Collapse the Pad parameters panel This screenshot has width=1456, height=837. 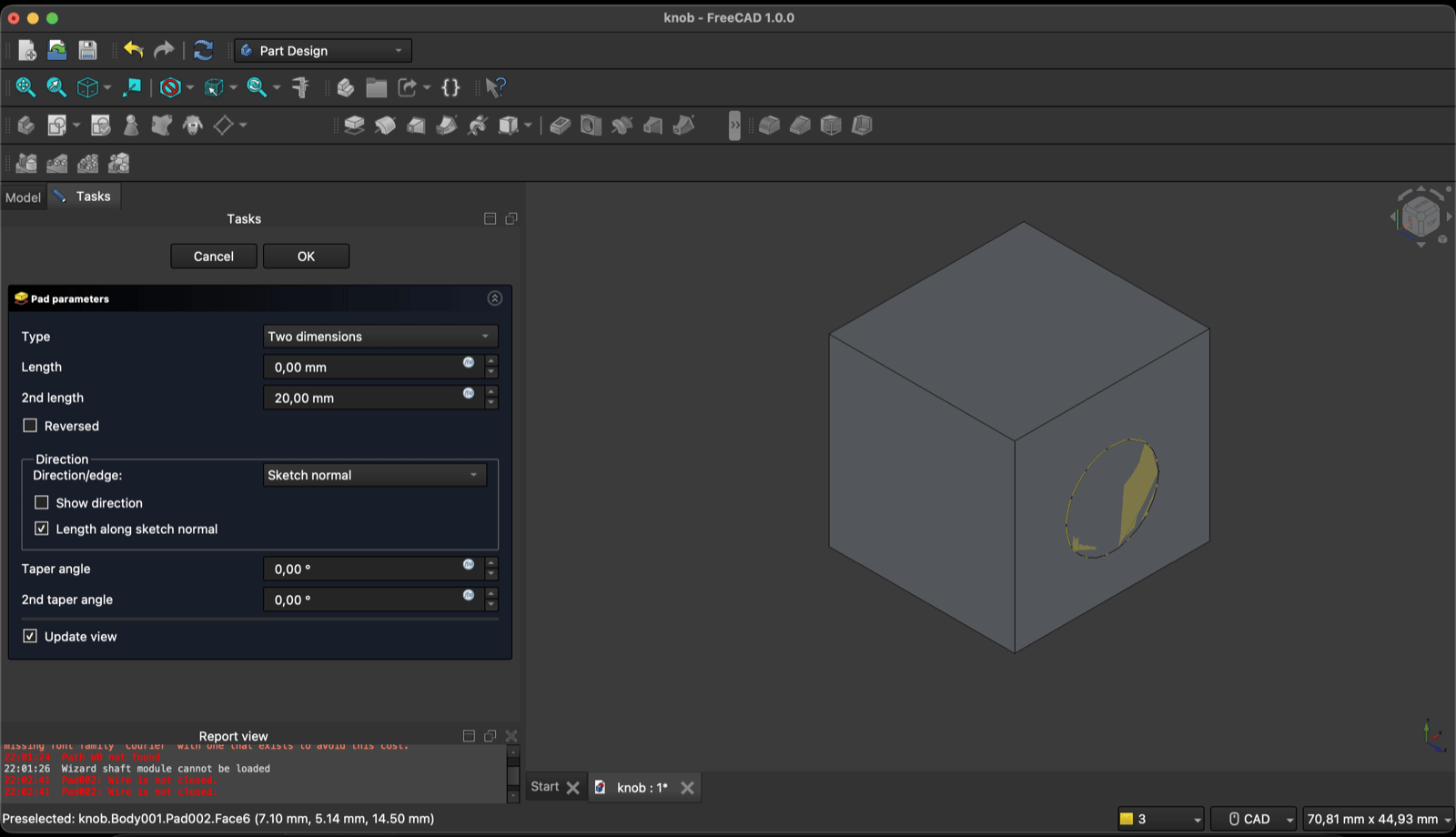495,298
